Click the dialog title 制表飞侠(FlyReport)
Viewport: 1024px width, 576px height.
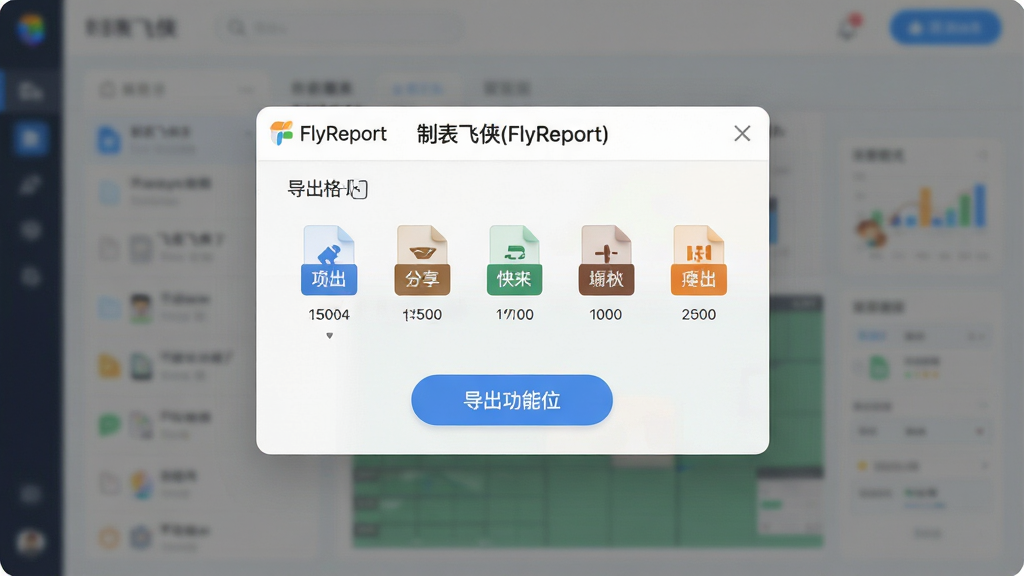coord(513,134)
